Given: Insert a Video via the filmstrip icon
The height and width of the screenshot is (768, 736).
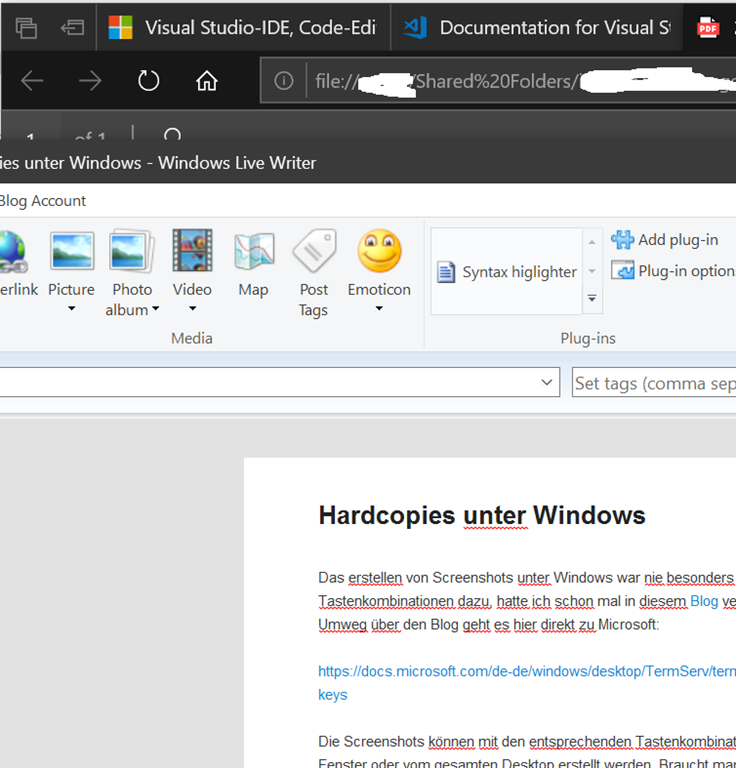Looking at the screenshot, I should pos(192,253).
